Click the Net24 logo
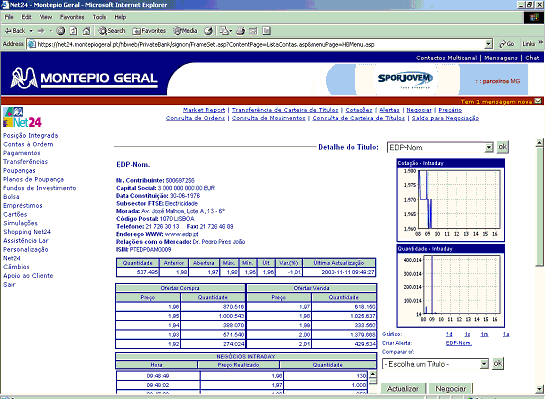The width and height of the screenshot is (545, 399). [22, 117]
